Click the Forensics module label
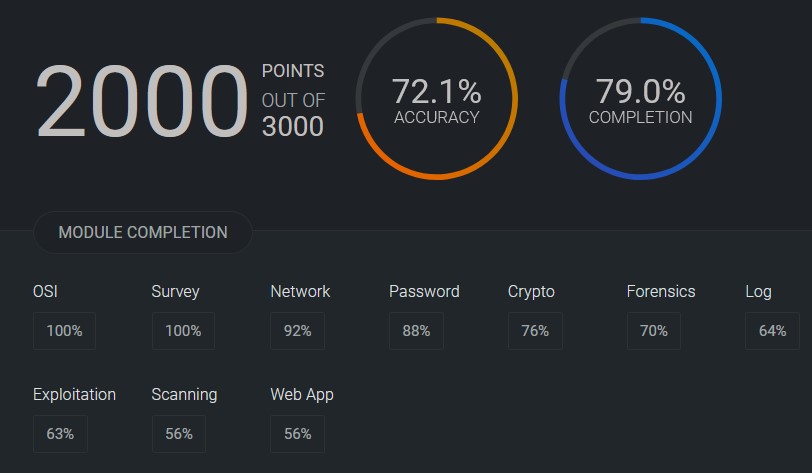The image size is (812, 473). pos(661,291)
